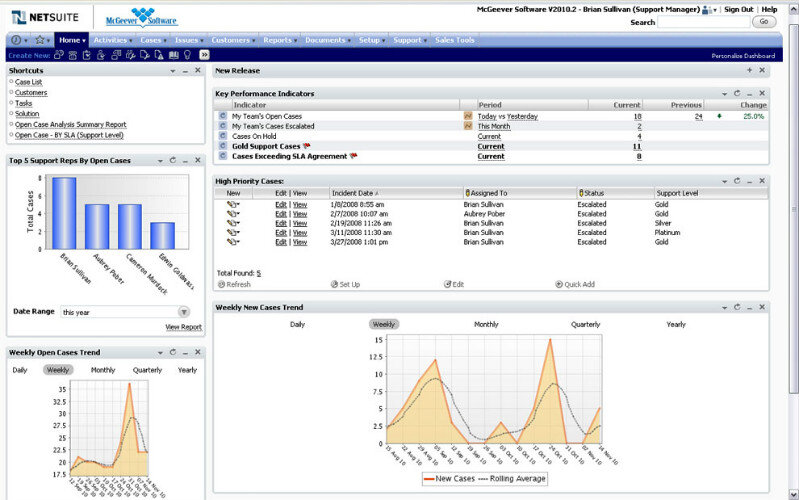Screen dimensions: 799x500
Task: Click the New Release plus icon
Action: (749, 71)
